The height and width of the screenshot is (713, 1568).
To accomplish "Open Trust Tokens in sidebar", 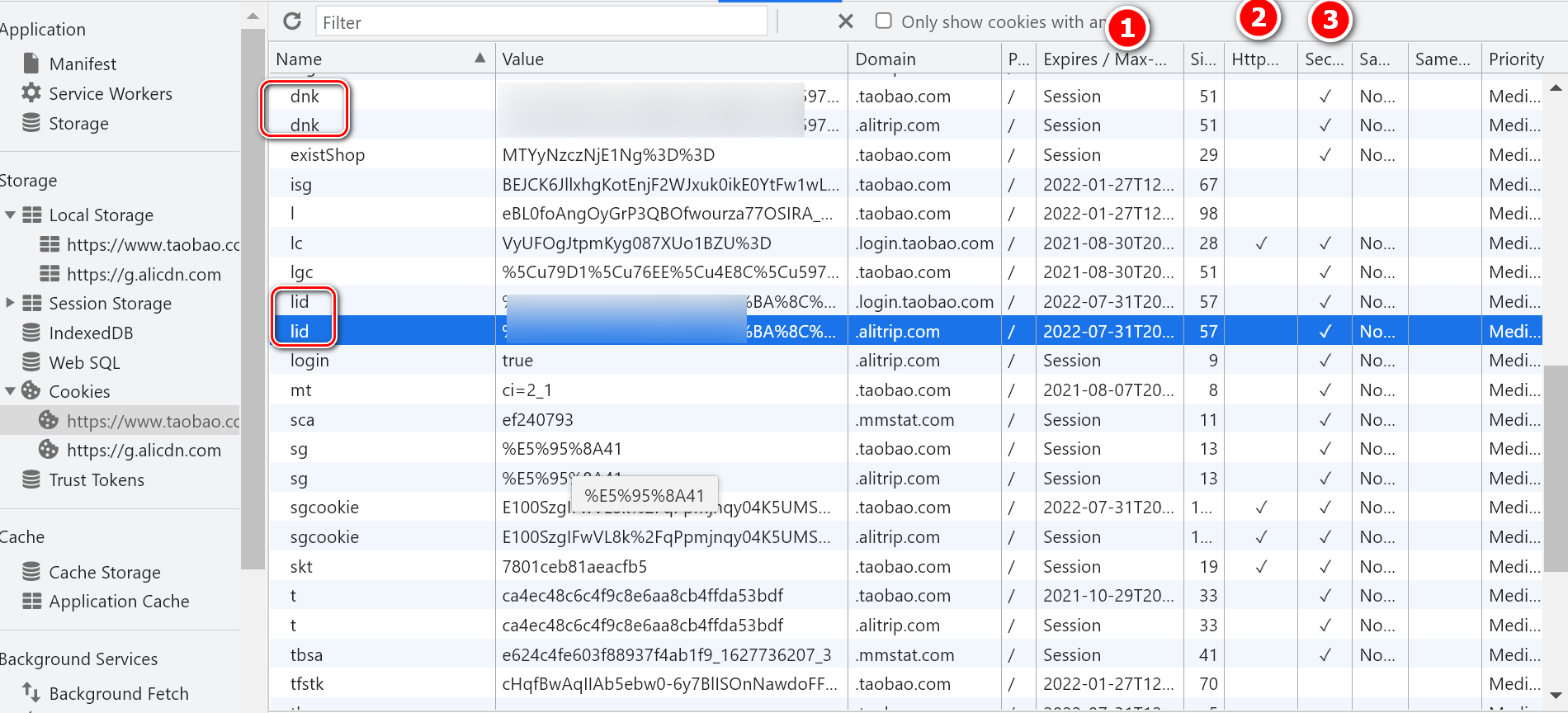I will tap(97, 479).
